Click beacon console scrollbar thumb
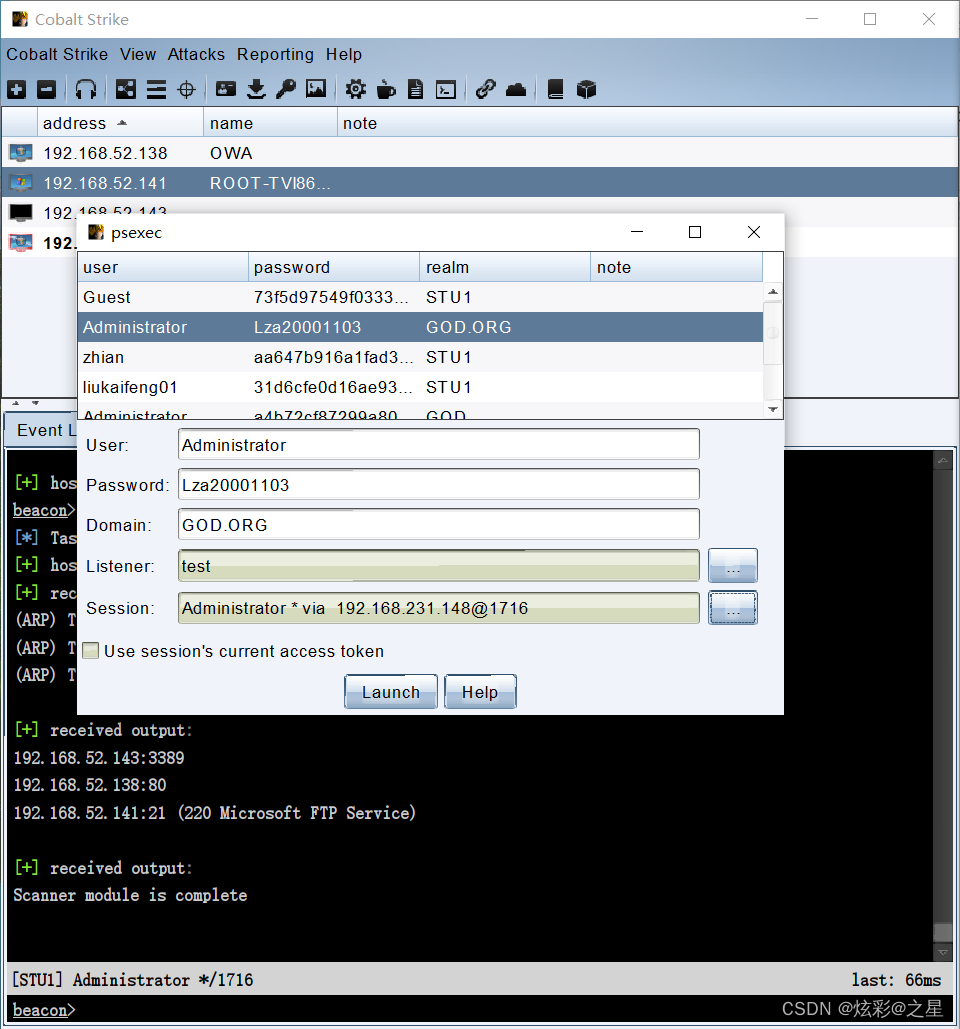Image resolution: width=960 pixels, height=1029 pixels. (x=943, y=932)
